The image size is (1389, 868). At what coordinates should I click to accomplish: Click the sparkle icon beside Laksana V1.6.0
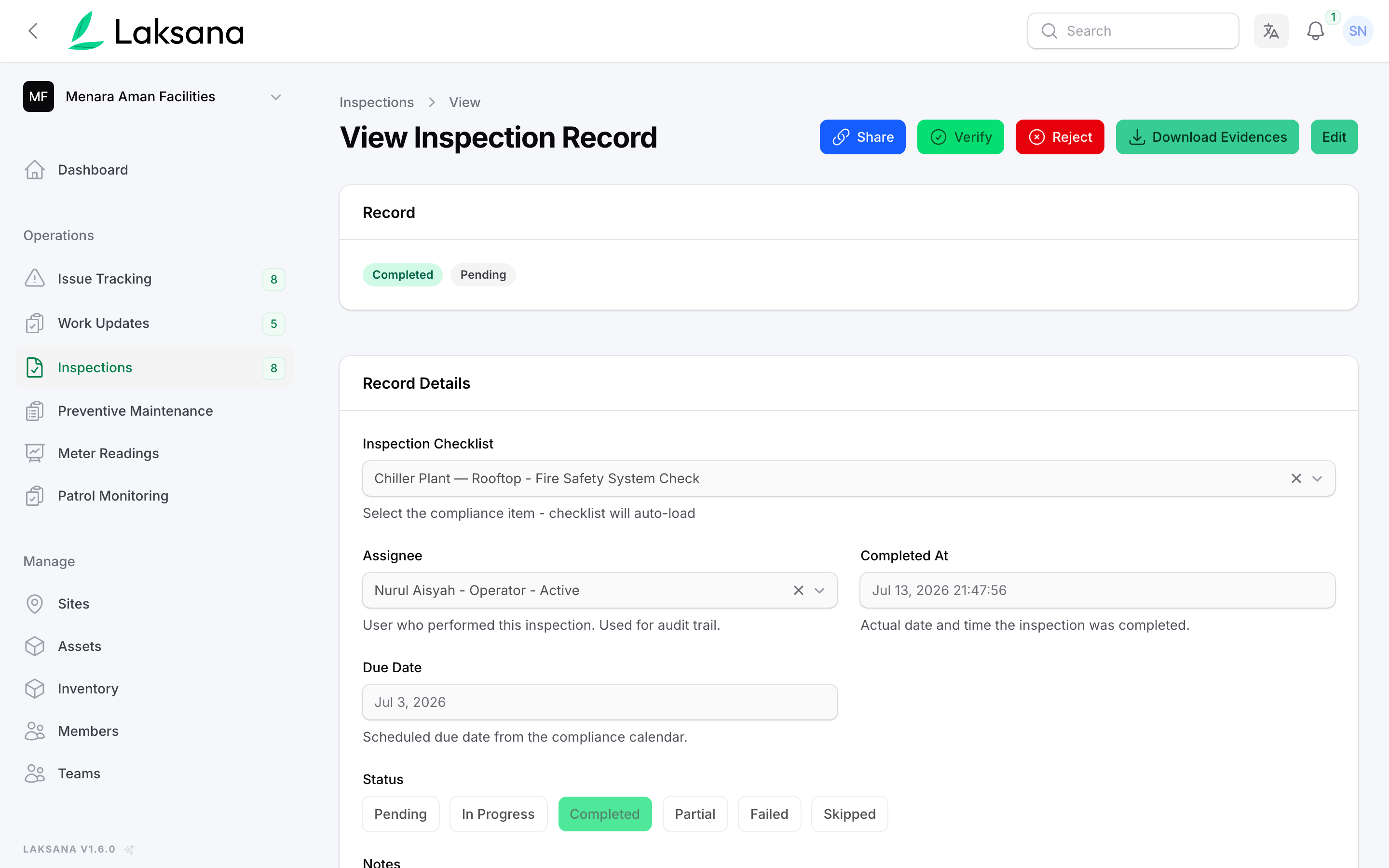(130, 849)
